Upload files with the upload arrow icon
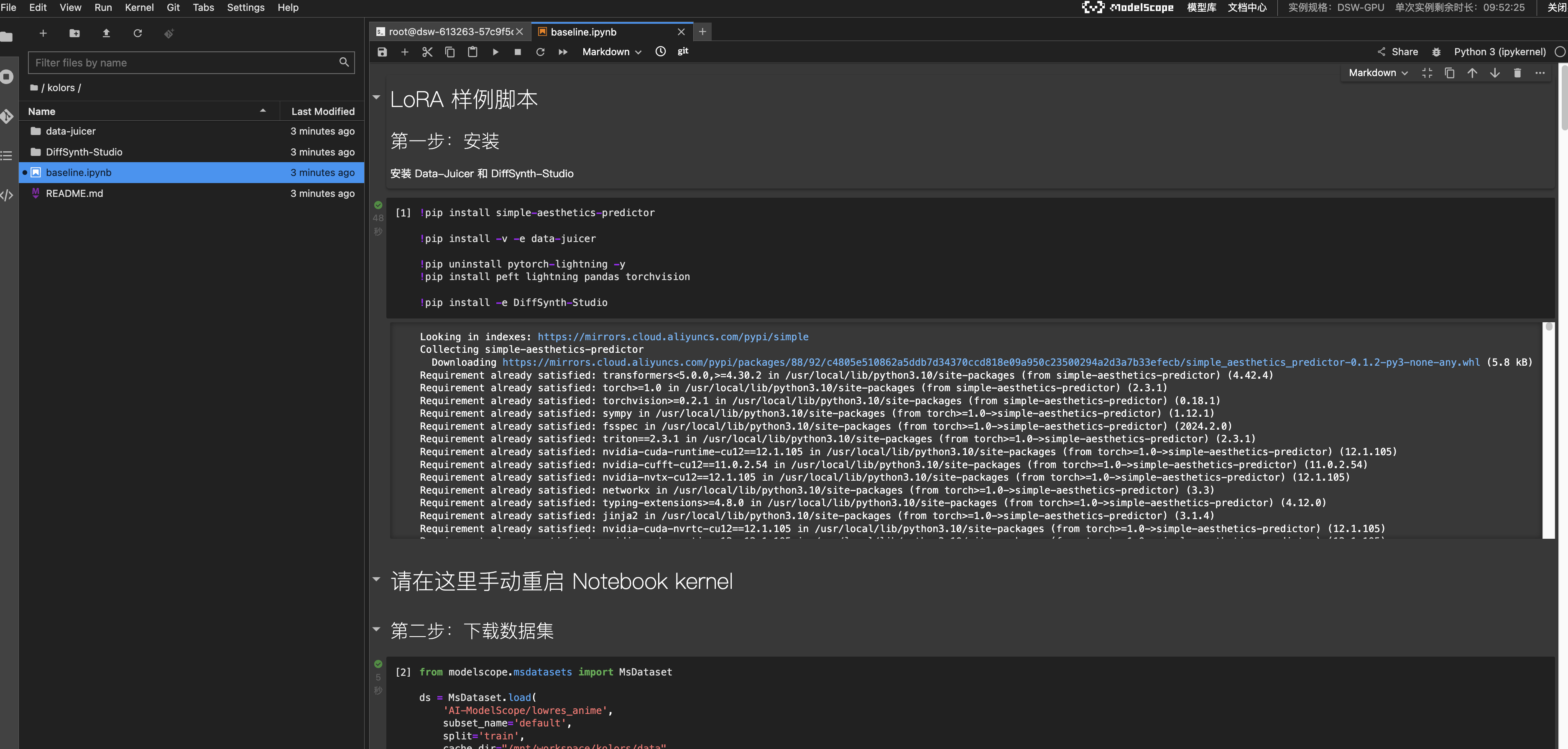Viewport: 1568px width, 749px height. pyautogui.click(x=106, y=33)
